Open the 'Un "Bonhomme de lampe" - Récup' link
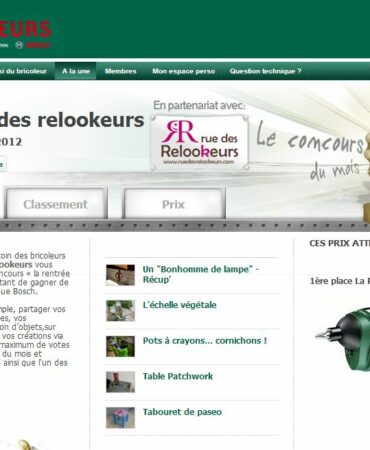 201,274
